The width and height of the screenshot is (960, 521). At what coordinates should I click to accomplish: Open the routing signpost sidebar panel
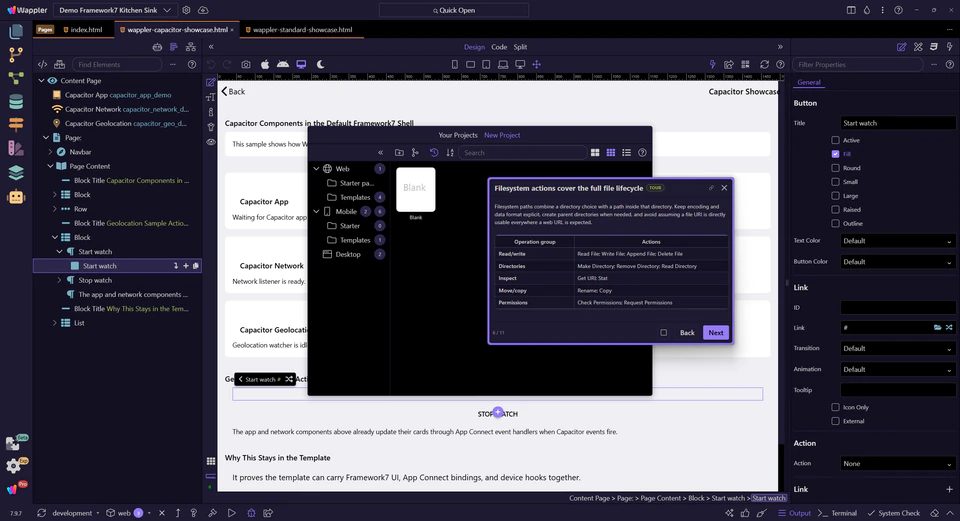point(16,124)
